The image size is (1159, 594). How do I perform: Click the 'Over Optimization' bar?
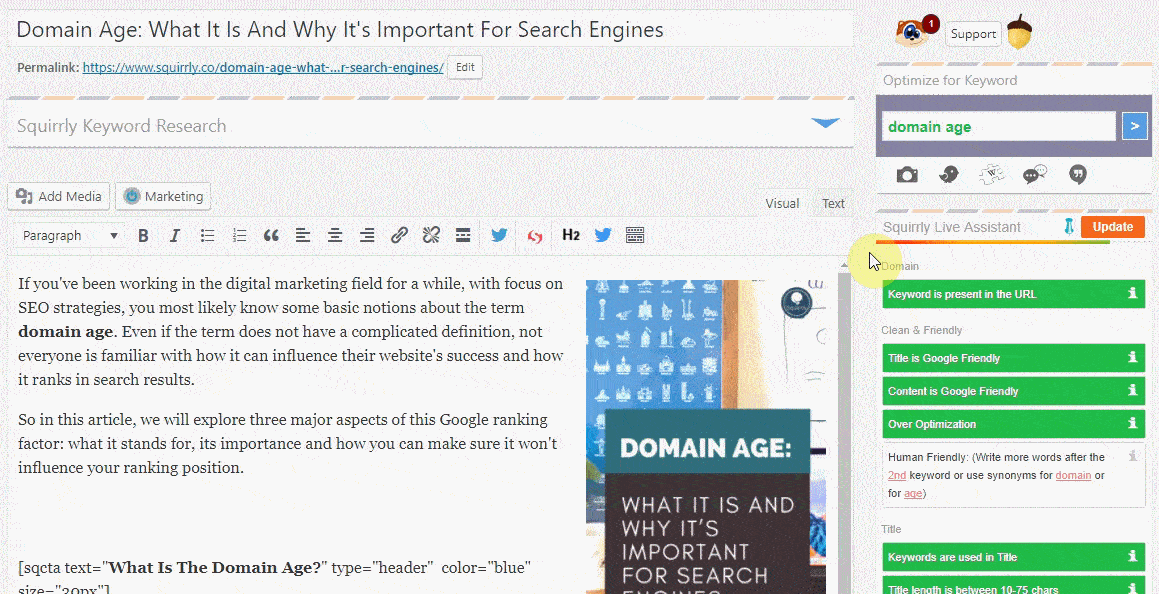(1013, 424)
